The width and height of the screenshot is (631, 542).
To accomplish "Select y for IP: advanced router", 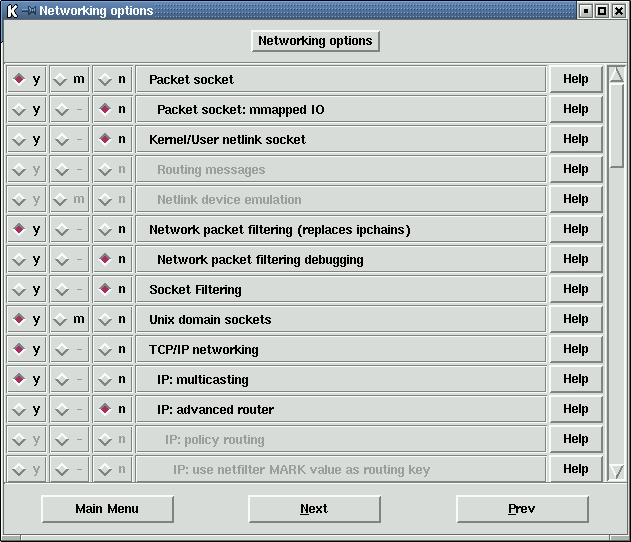I will [x=26, y=409].
